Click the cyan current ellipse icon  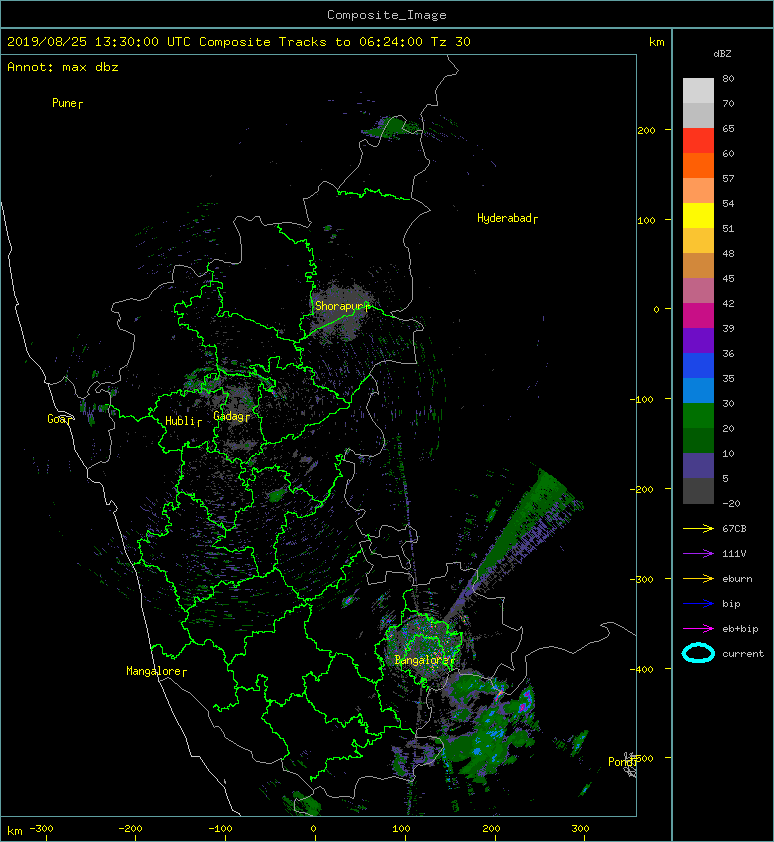pos(698,653)
